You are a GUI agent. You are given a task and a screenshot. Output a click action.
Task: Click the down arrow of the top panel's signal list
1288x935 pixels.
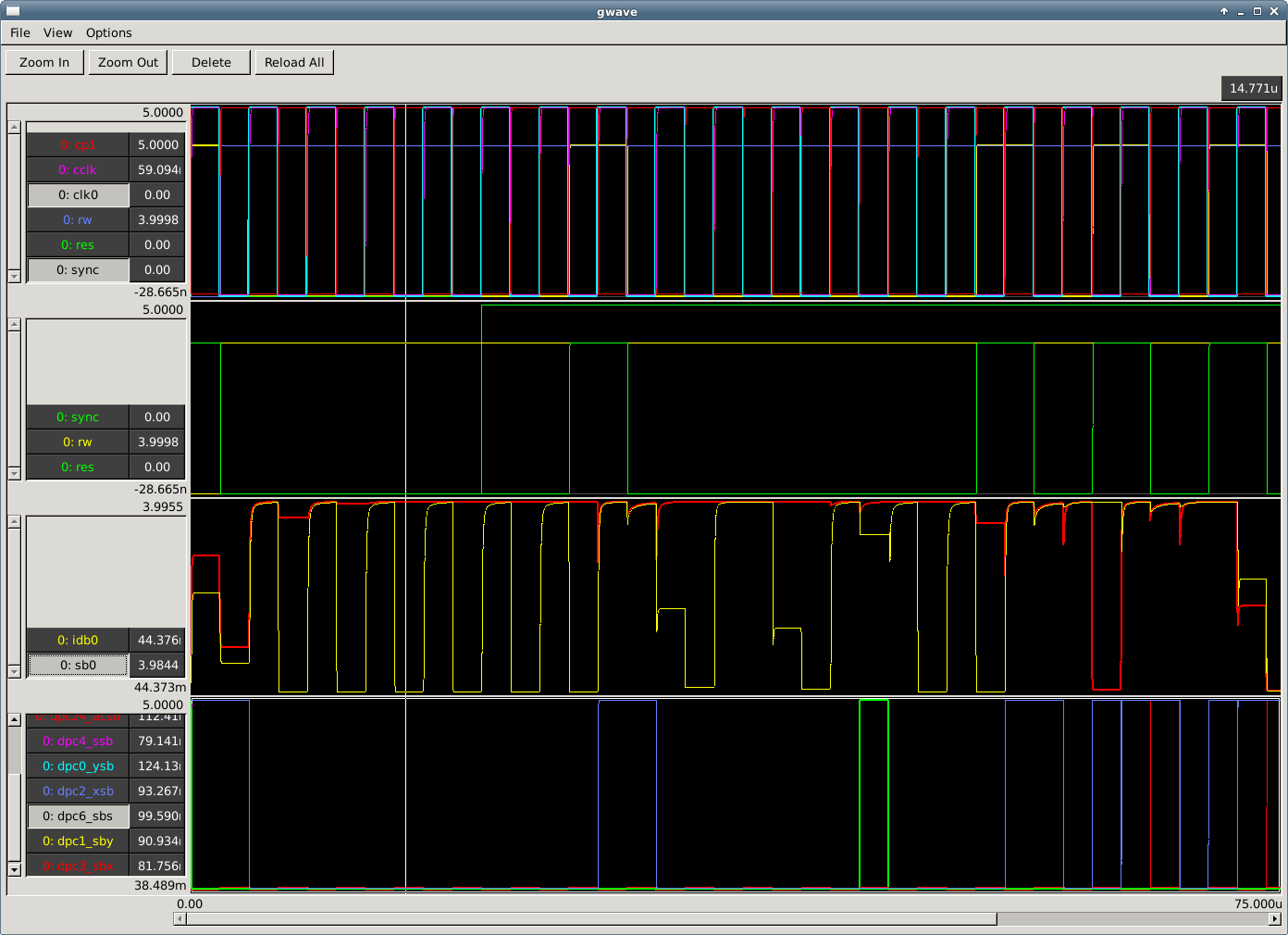(14, 276)
